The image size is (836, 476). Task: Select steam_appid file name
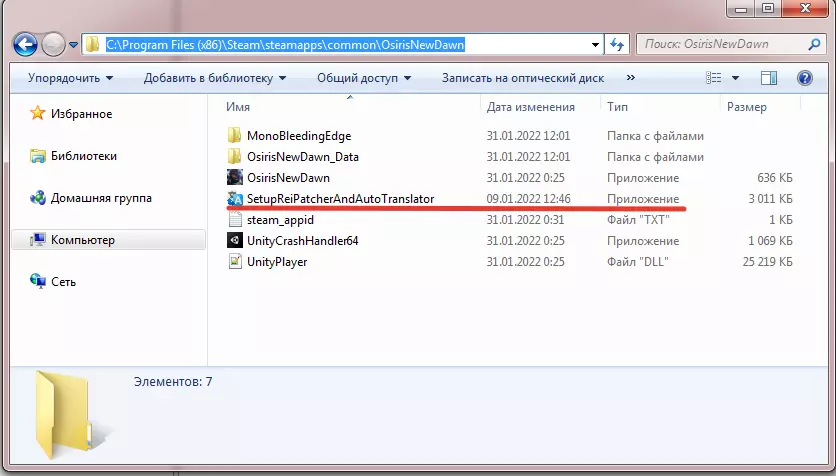click(280, 220)
